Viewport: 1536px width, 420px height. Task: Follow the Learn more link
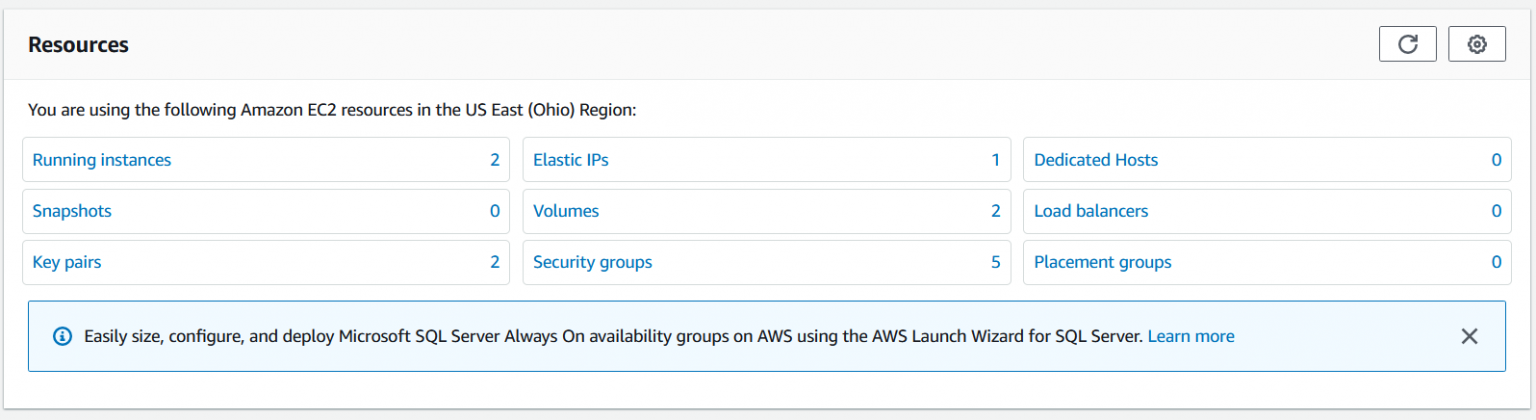click(1191, 336)
